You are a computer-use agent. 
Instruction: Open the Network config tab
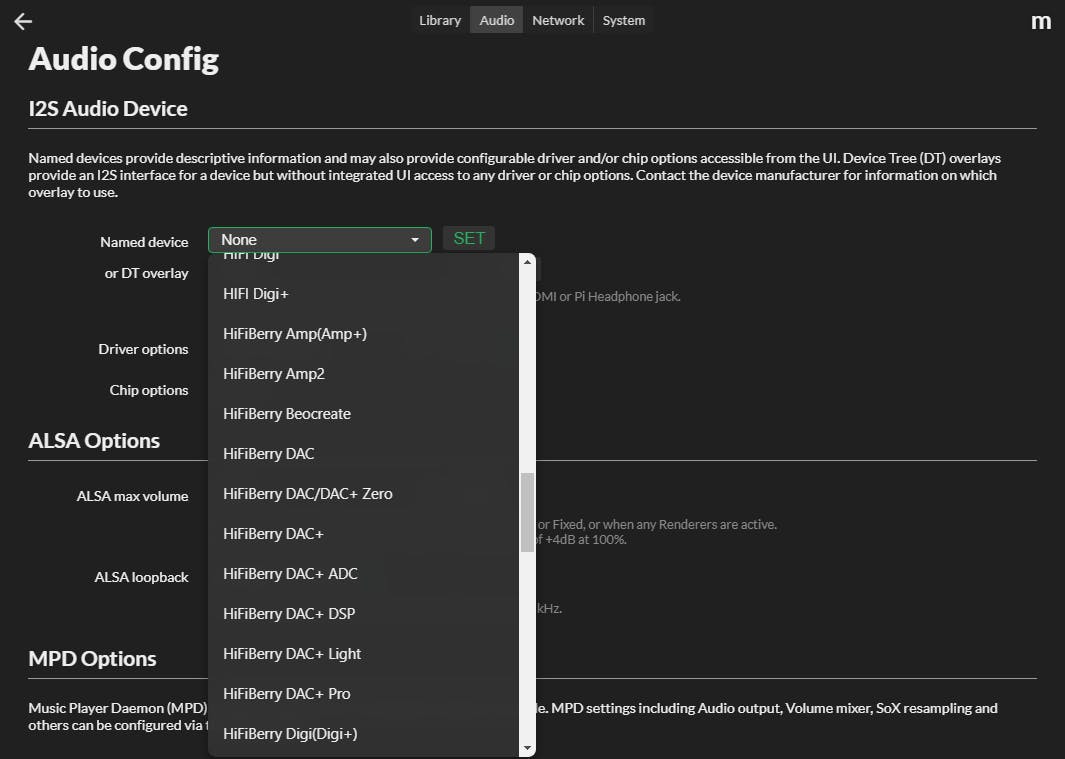coord(558,20)
